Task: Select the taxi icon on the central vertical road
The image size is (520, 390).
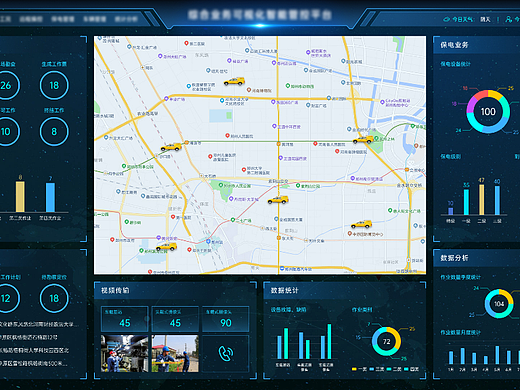Action: 278,200
